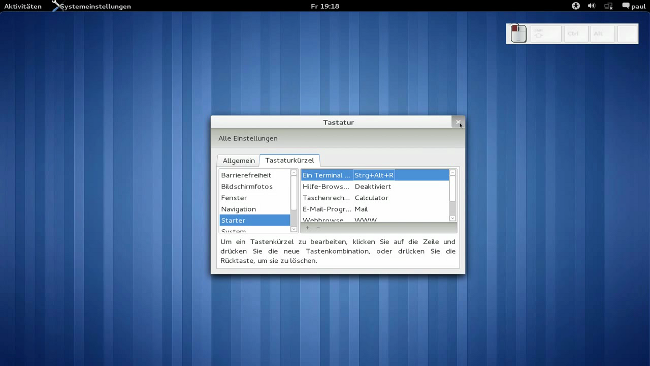Click shortcut list scrollbar up arrow
The height and width of the screenshot is (366, 650).
[452, 172]
